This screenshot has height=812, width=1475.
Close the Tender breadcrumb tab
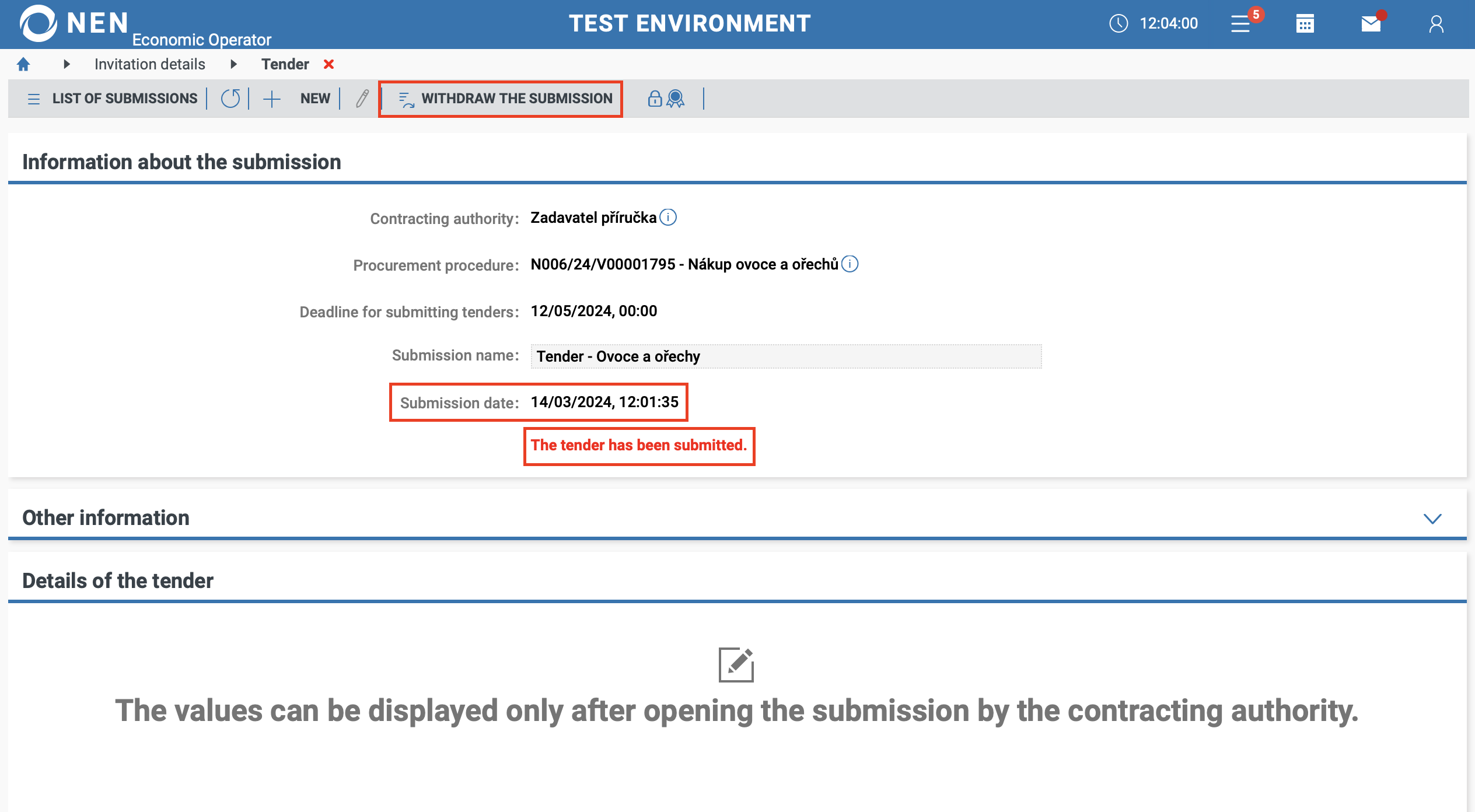coord(329,64)
